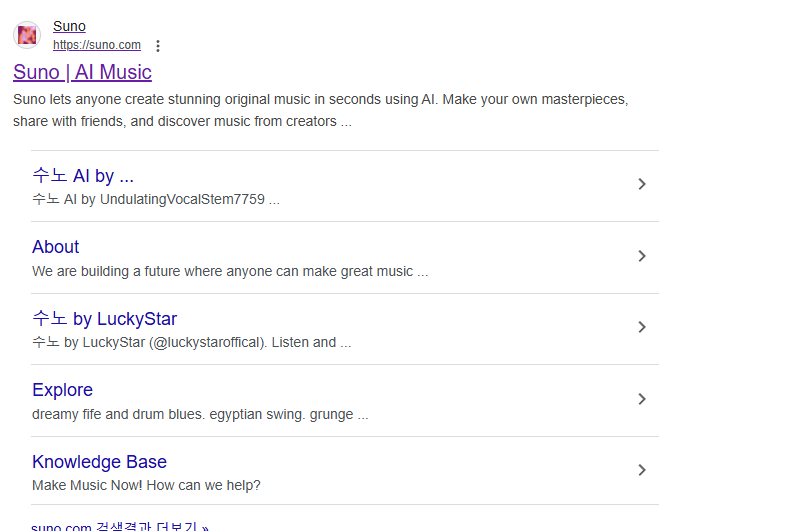Click text 'Make Music Now! How can we help?'
The image size is (791, 531).
(146, 485)
